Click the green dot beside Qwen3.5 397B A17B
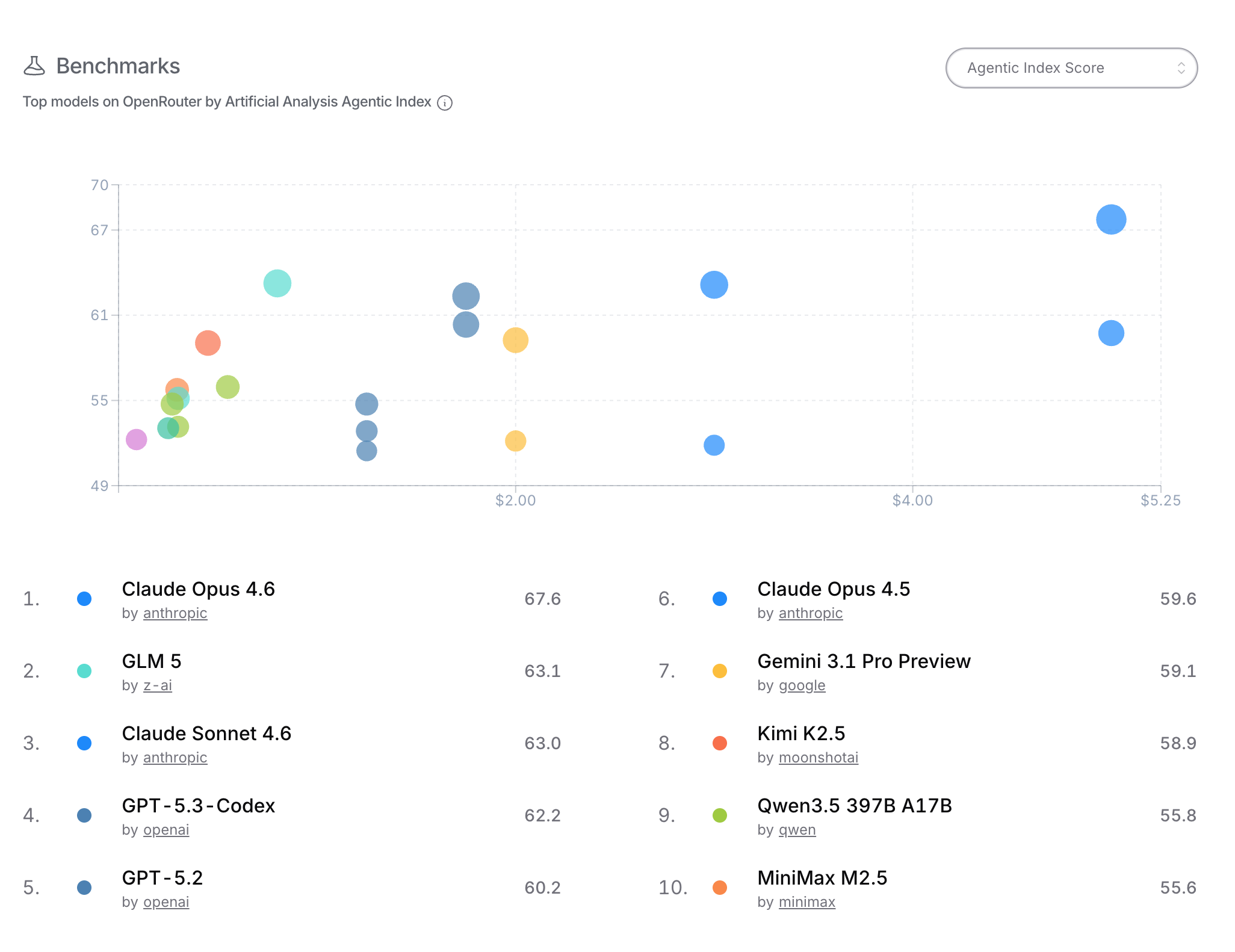1235x952 pixels. click(x=720, y=815)
